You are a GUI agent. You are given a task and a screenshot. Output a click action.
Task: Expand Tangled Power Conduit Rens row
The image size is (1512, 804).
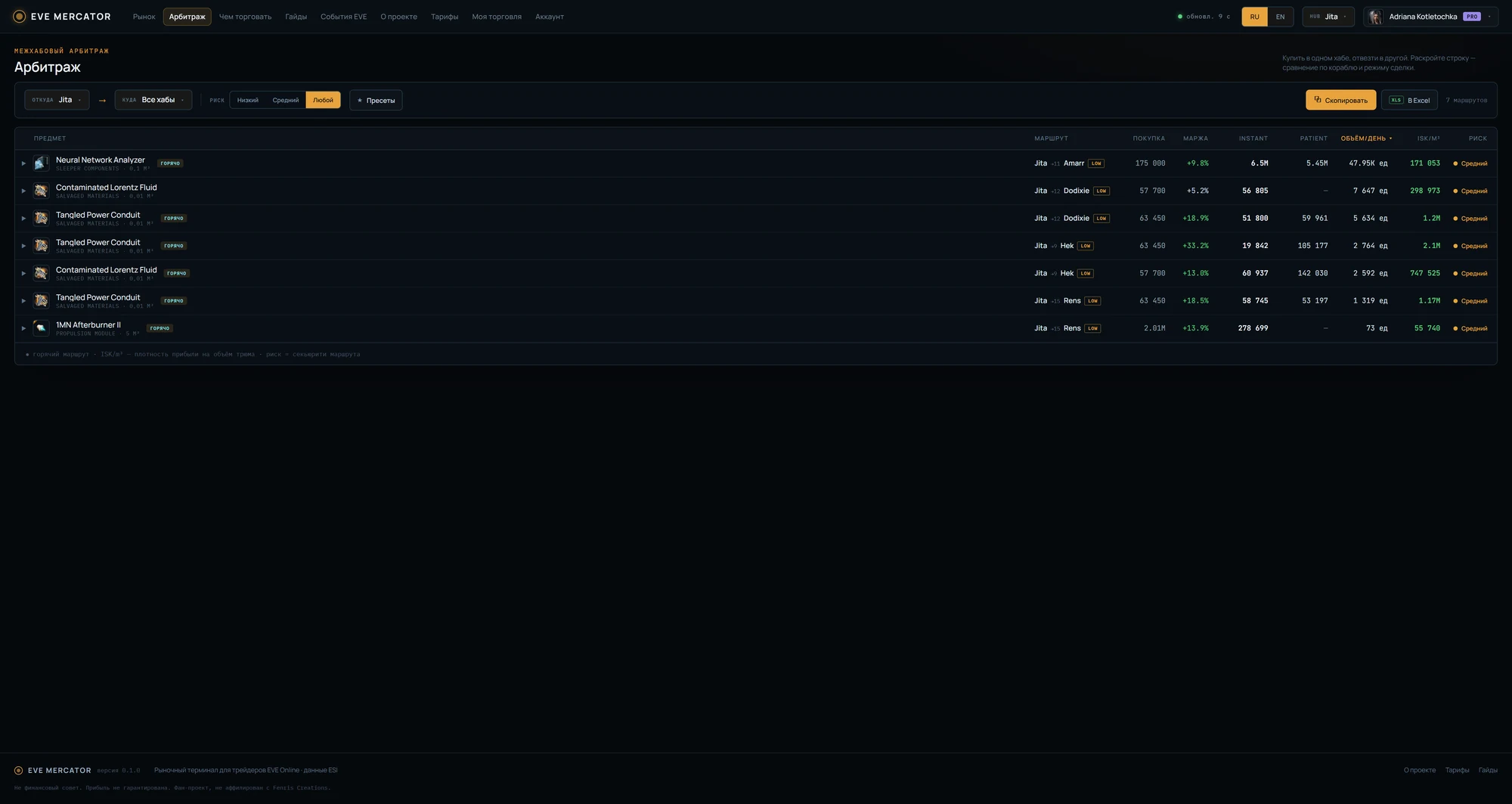(23, 301)
